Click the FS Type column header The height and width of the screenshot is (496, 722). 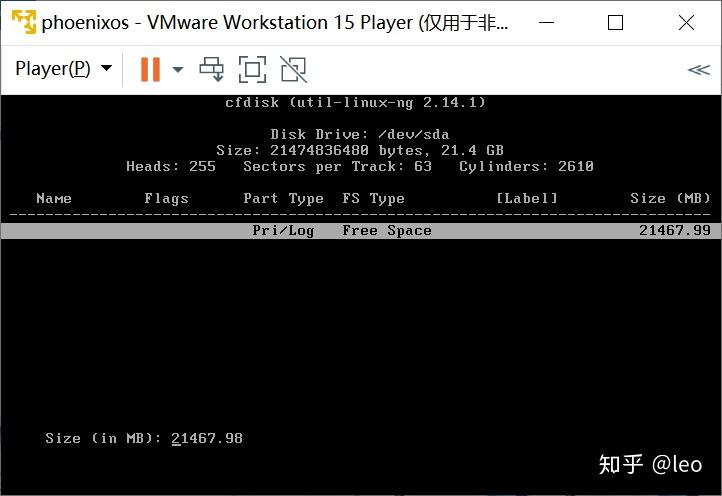point(373,198)
